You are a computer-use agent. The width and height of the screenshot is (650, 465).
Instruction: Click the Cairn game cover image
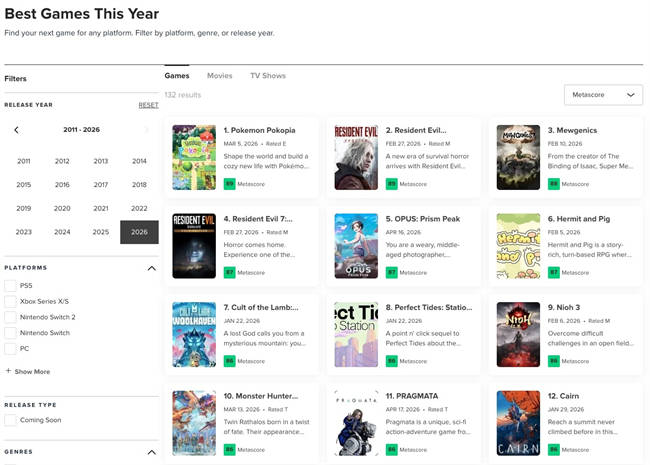coord(518,422)
